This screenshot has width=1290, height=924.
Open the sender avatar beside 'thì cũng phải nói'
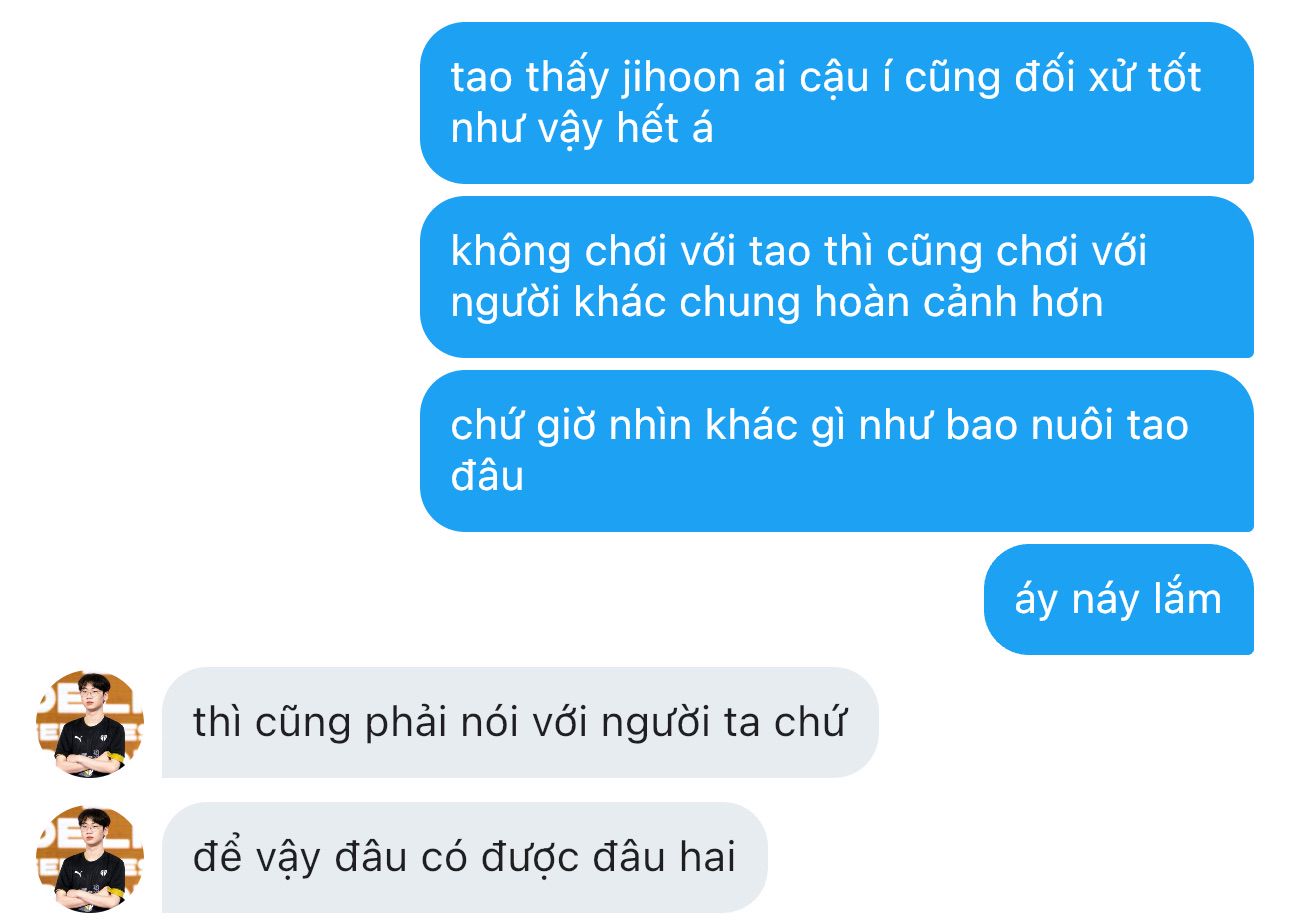pyautogui.click(x=90, y=724)
